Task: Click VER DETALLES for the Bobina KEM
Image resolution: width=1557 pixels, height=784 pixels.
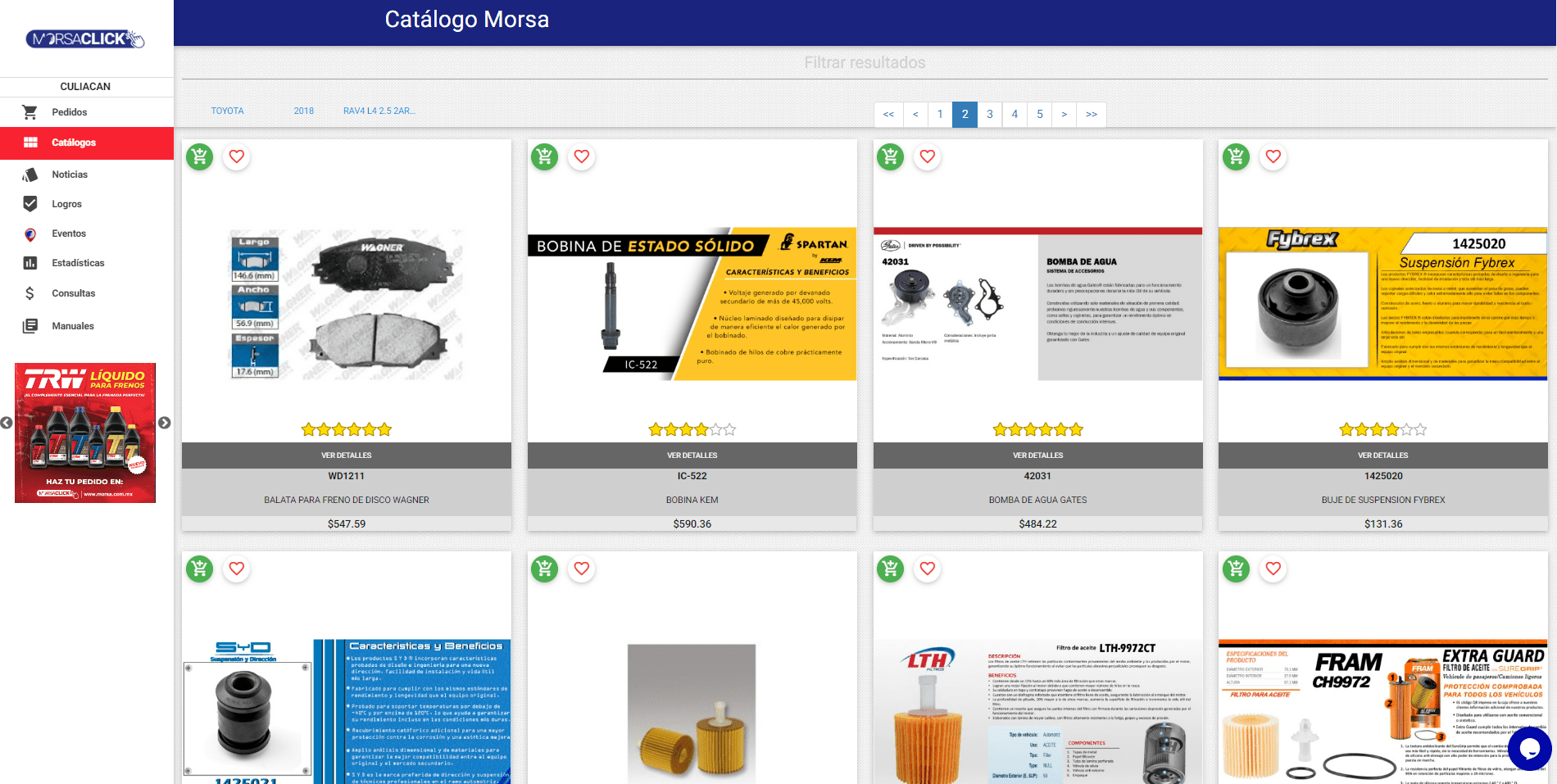Action: [x=692, y=455]
